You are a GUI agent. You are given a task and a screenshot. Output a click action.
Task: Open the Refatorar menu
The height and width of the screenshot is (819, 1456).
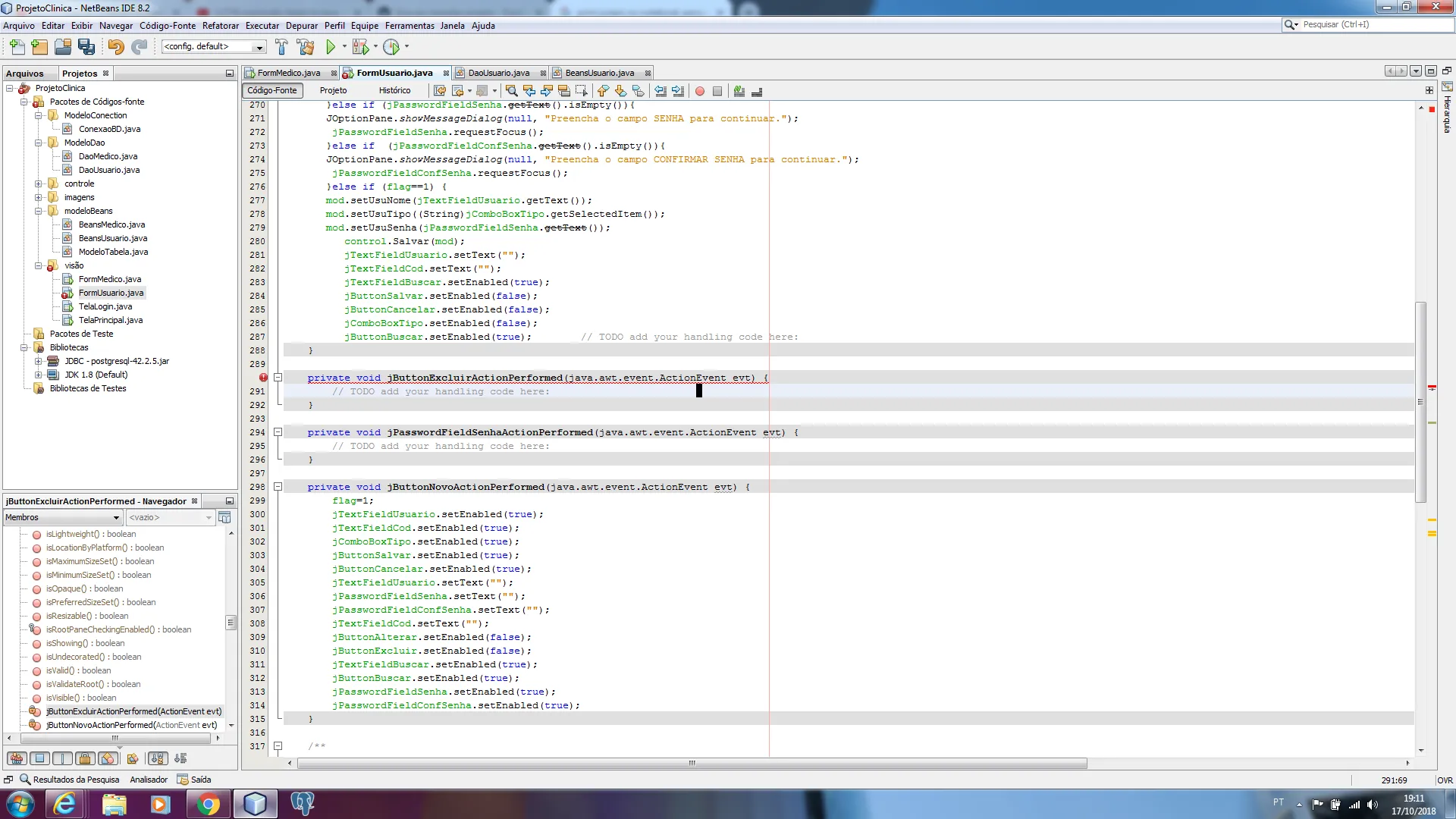pos(220,26)
